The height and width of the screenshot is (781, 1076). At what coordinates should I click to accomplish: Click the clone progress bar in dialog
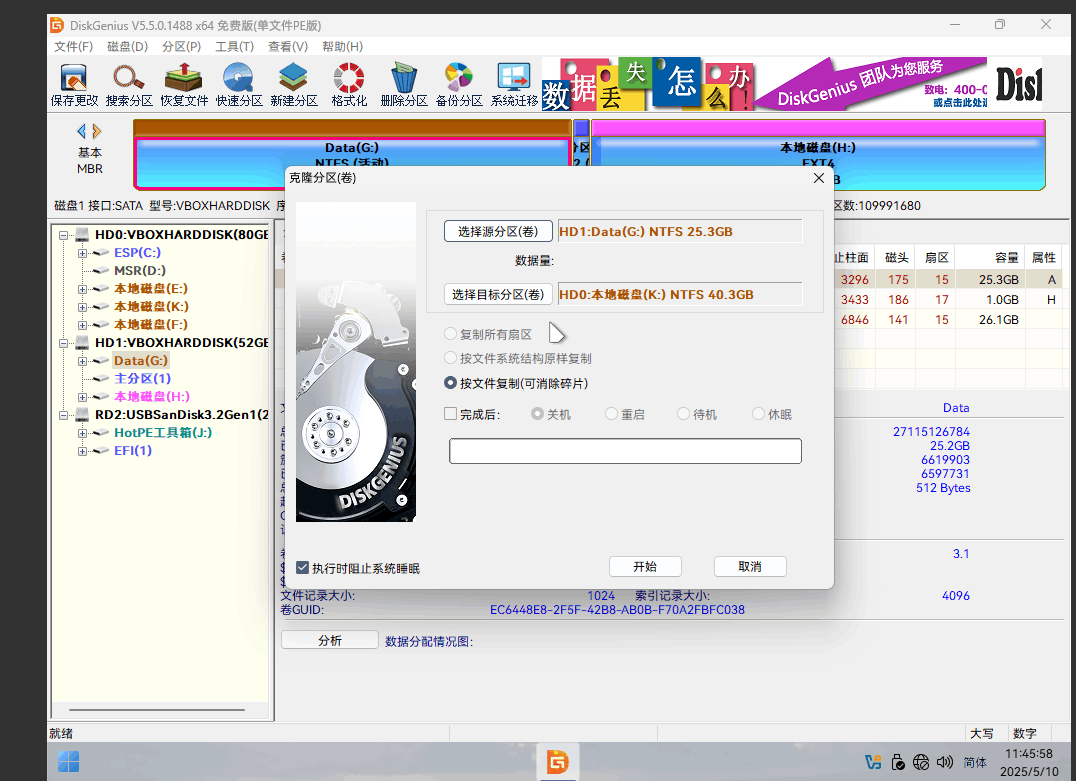pyautogui.click(x=625, y=451)
